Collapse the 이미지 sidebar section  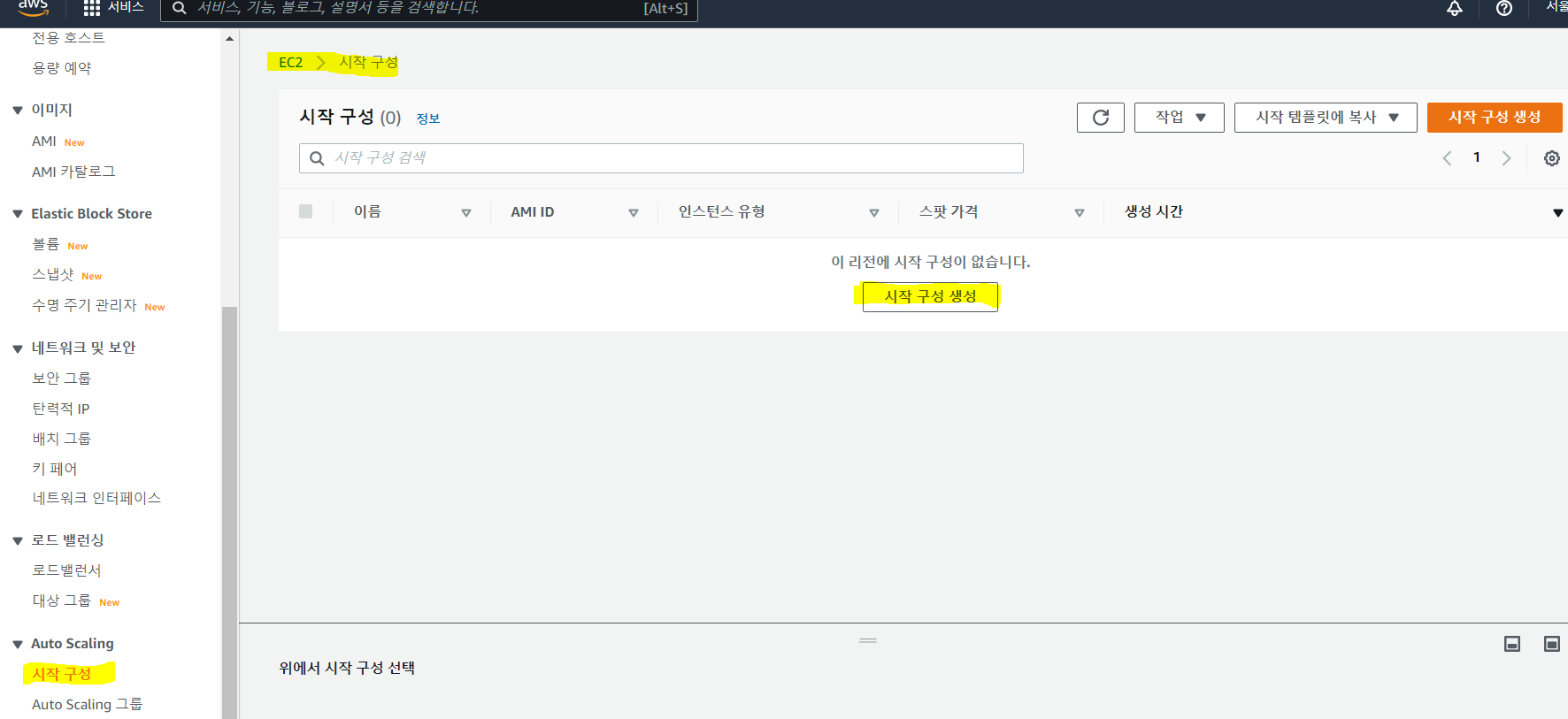pyautogui.click(x=17, y=111)
